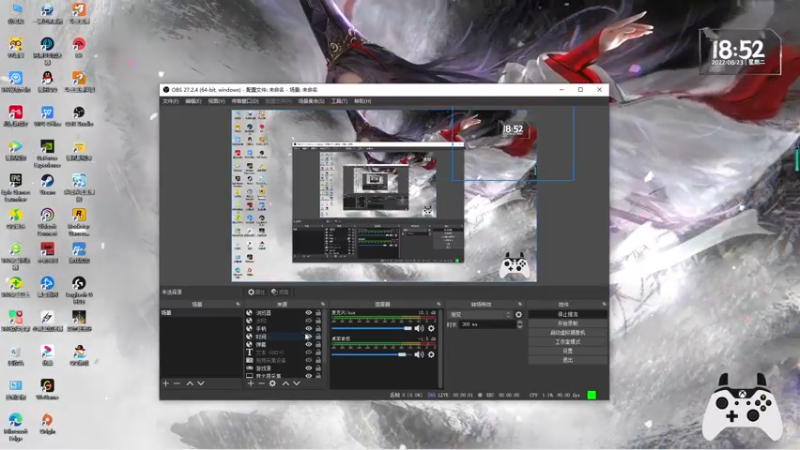
Task: Add a new scene with the plus icon
Action: [166, 383]
